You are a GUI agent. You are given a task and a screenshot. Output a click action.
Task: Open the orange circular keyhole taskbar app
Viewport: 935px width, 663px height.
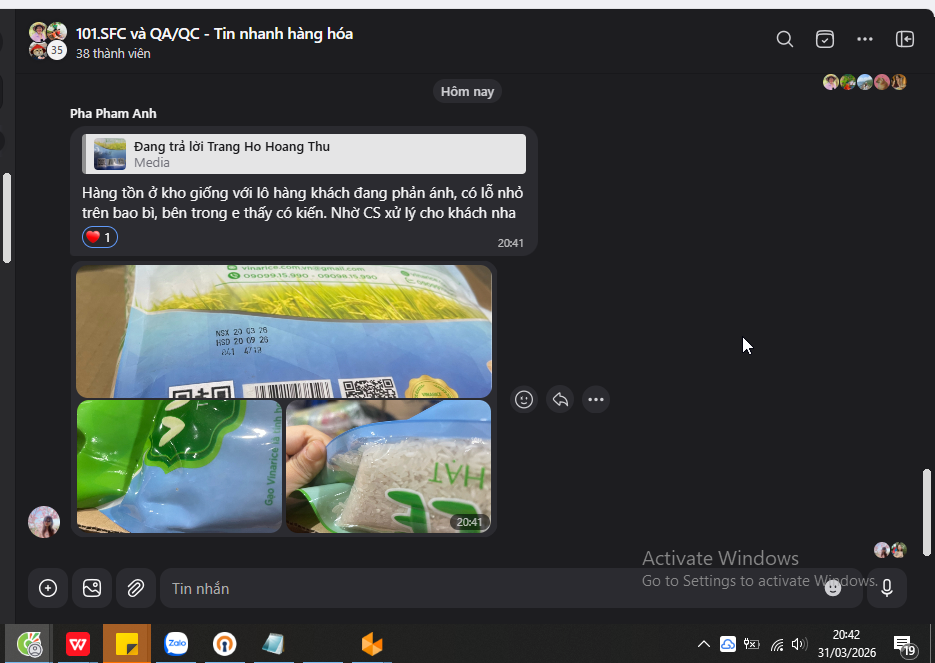(x=225, y=644)
